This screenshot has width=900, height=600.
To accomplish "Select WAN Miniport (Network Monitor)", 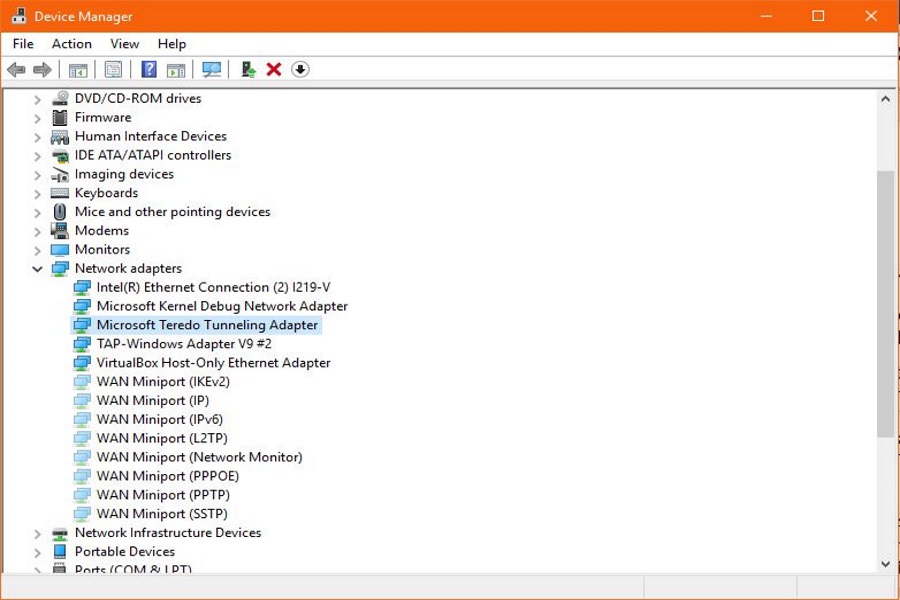I will pos(199,457).
